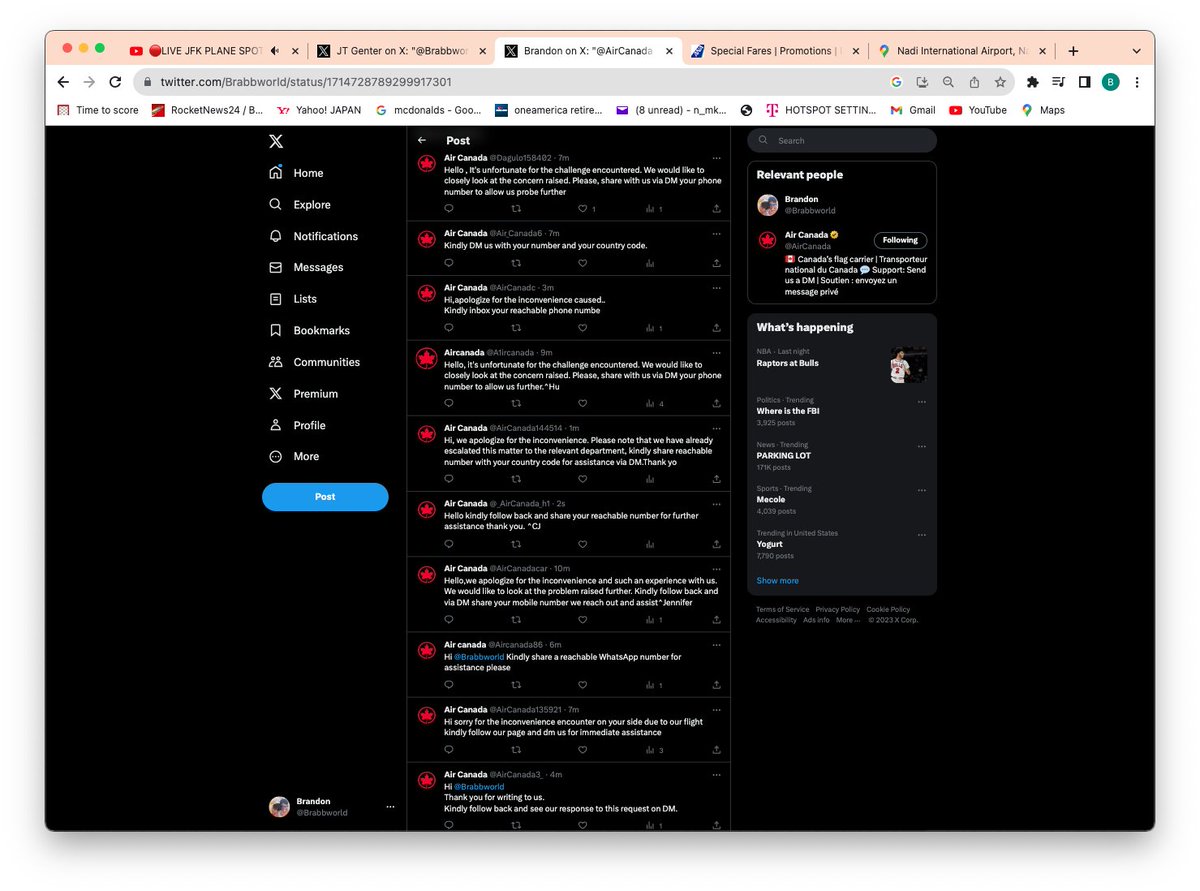The image size is (1200, 891).
Task: Open the Gmail bookmark
Action: click(913, 110)
